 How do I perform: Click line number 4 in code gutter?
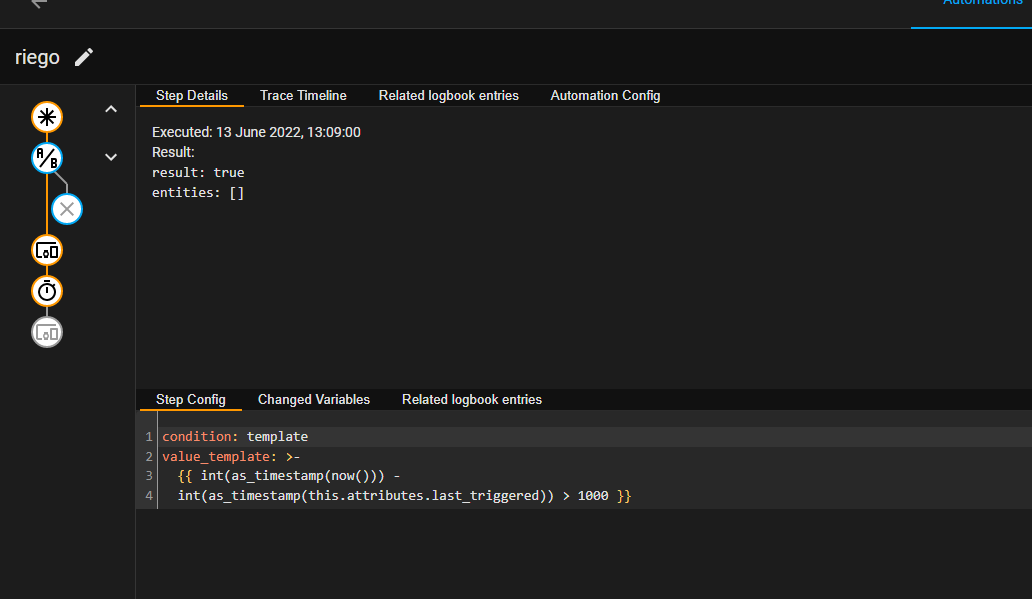pos(149,496)
